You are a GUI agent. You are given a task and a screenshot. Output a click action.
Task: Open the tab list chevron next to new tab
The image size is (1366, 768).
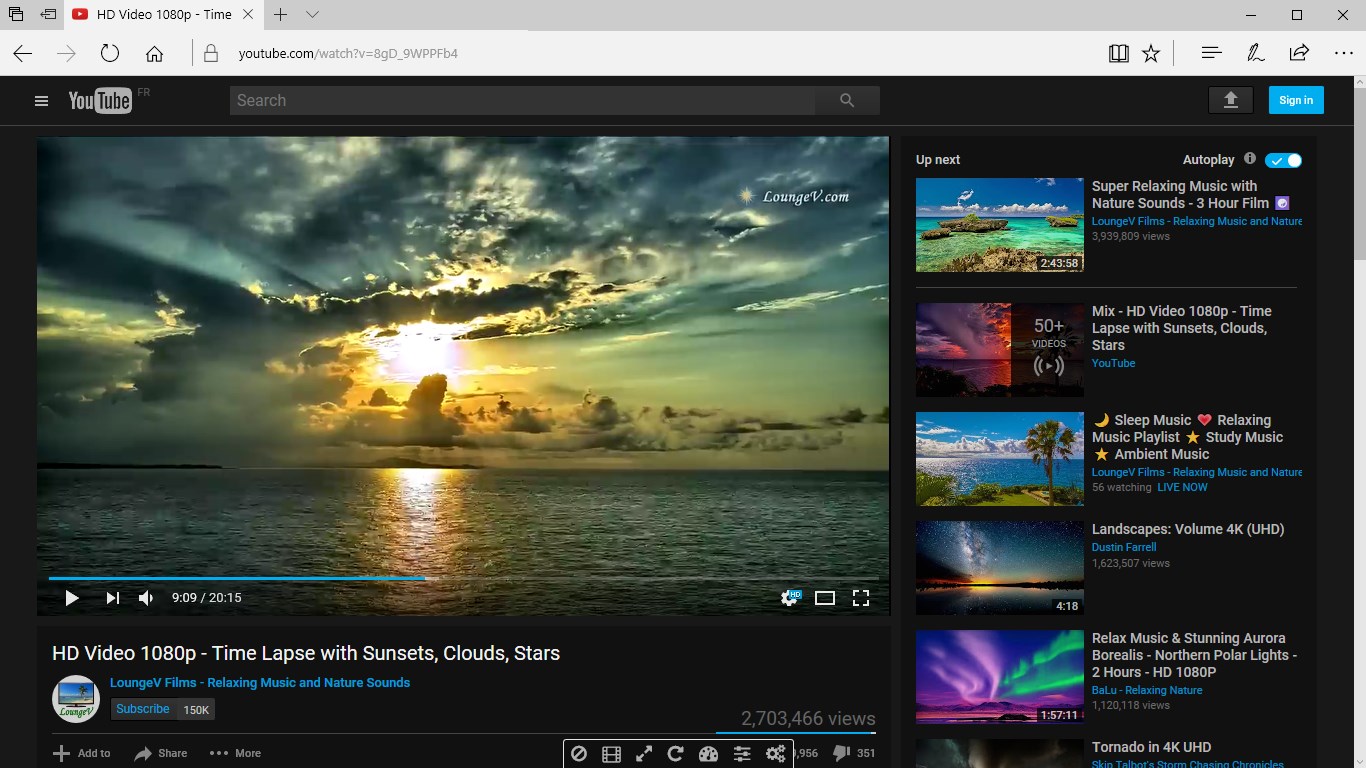click(310, 15)
